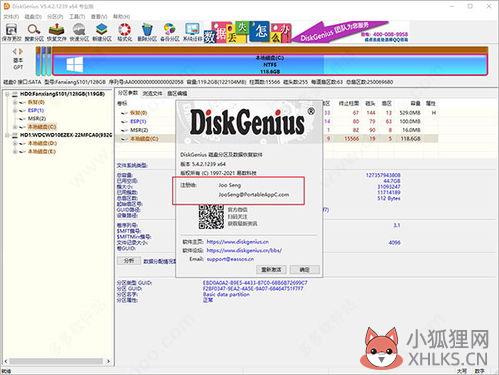The width and height of the screenshot is (499, 375).
Task: Click the Capacity (容量) column header
Action: [x=415, y=104]
